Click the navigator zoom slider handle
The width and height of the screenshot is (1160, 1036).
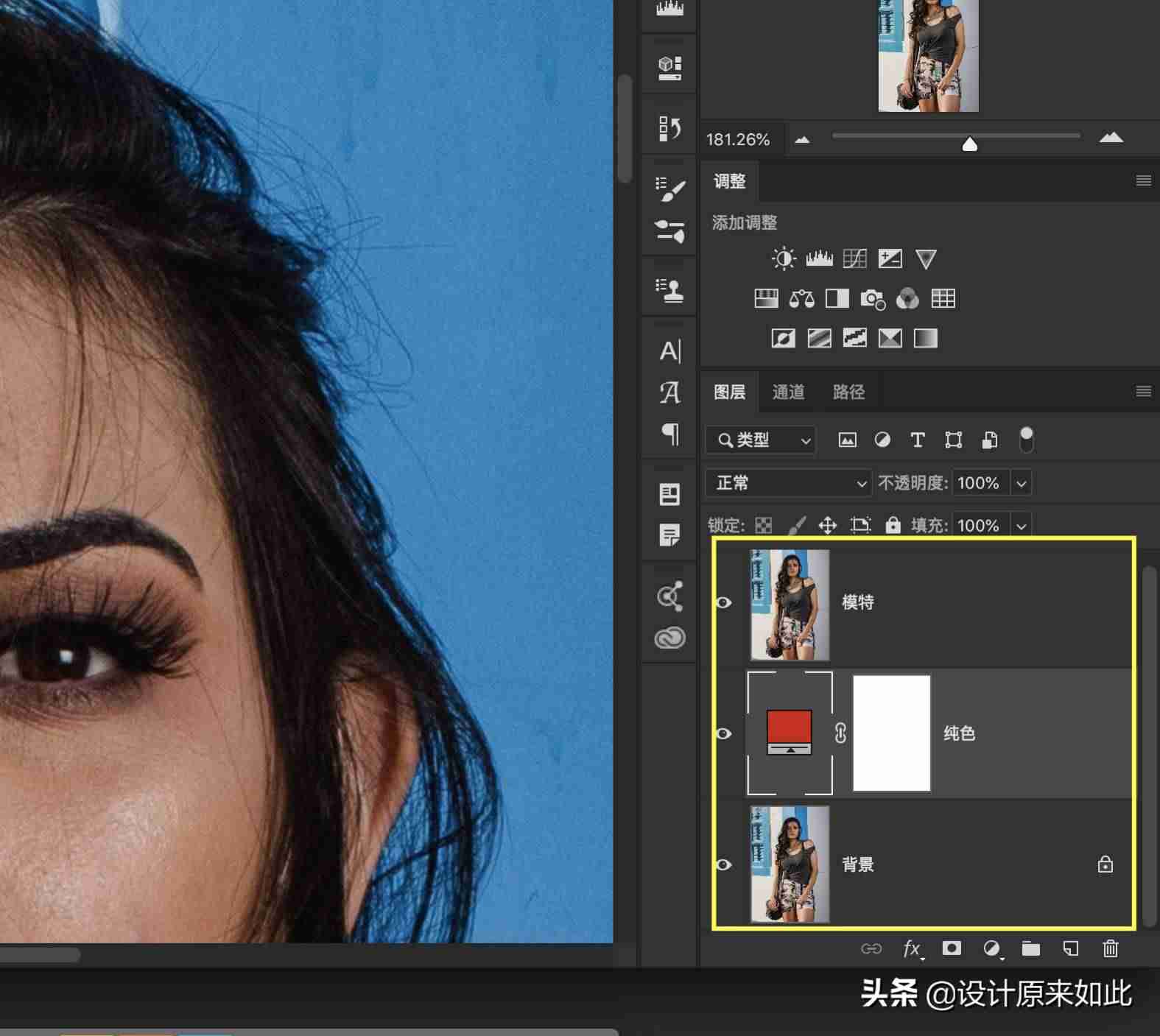pyautogui.click(x=970, y=144)
